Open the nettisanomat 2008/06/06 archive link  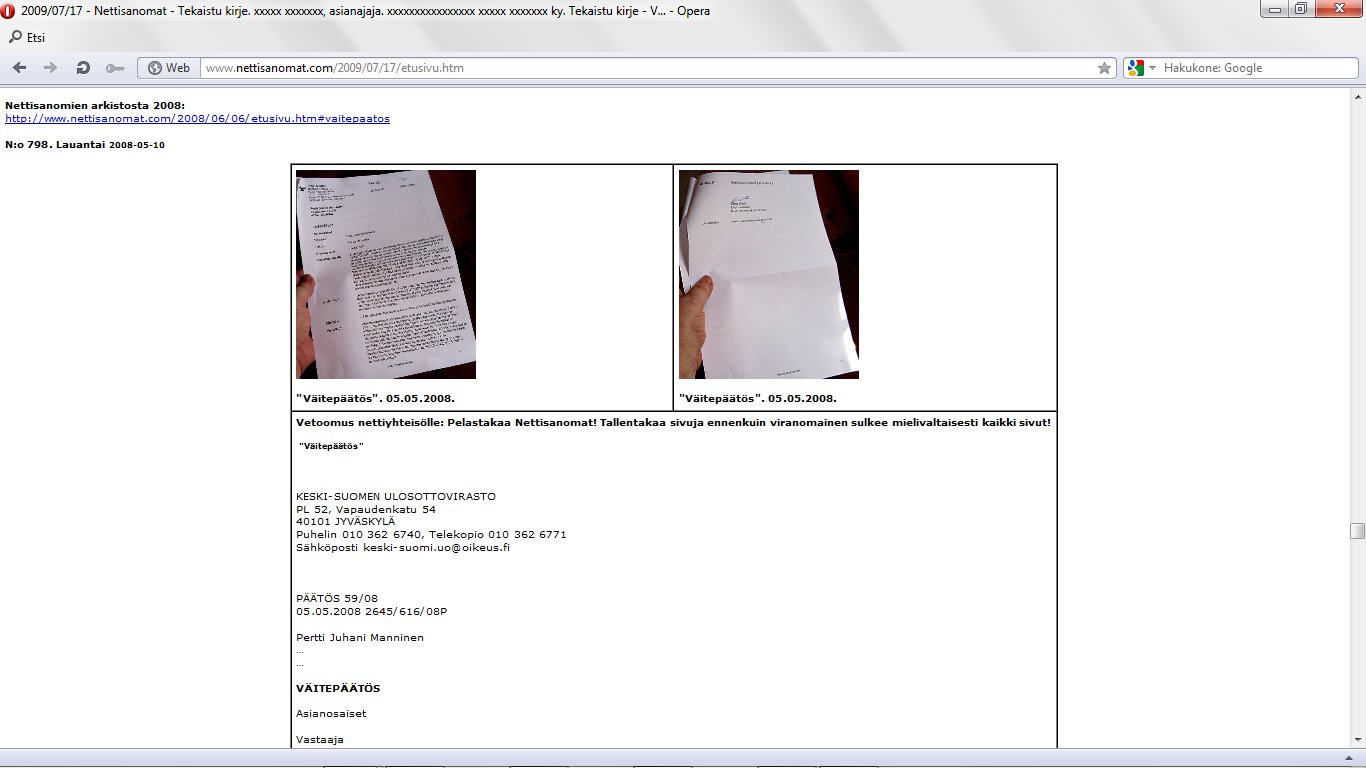pos(197,118)
